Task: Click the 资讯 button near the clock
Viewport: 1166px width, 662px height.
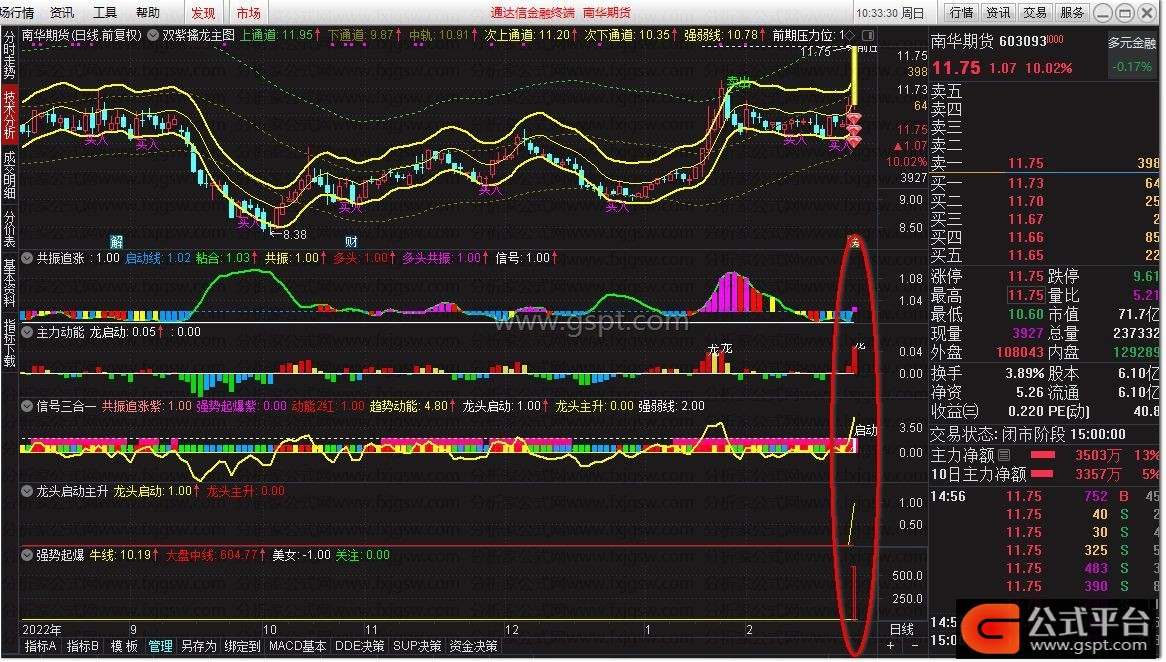Action: [998, 13]
